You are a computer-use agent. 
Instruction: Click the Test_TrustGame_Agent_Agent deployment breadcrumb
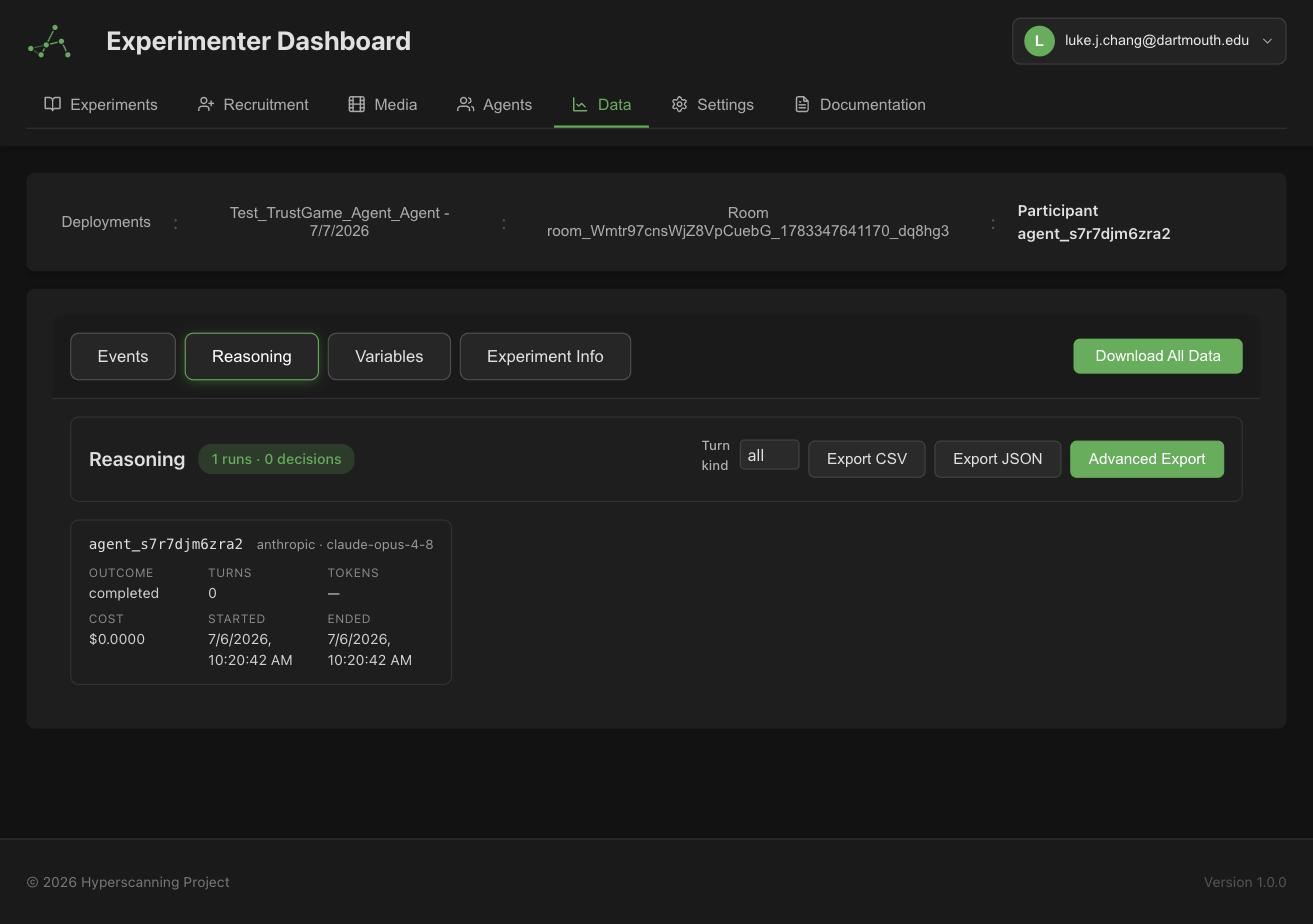pyautogui.click(x=339, y=222)
